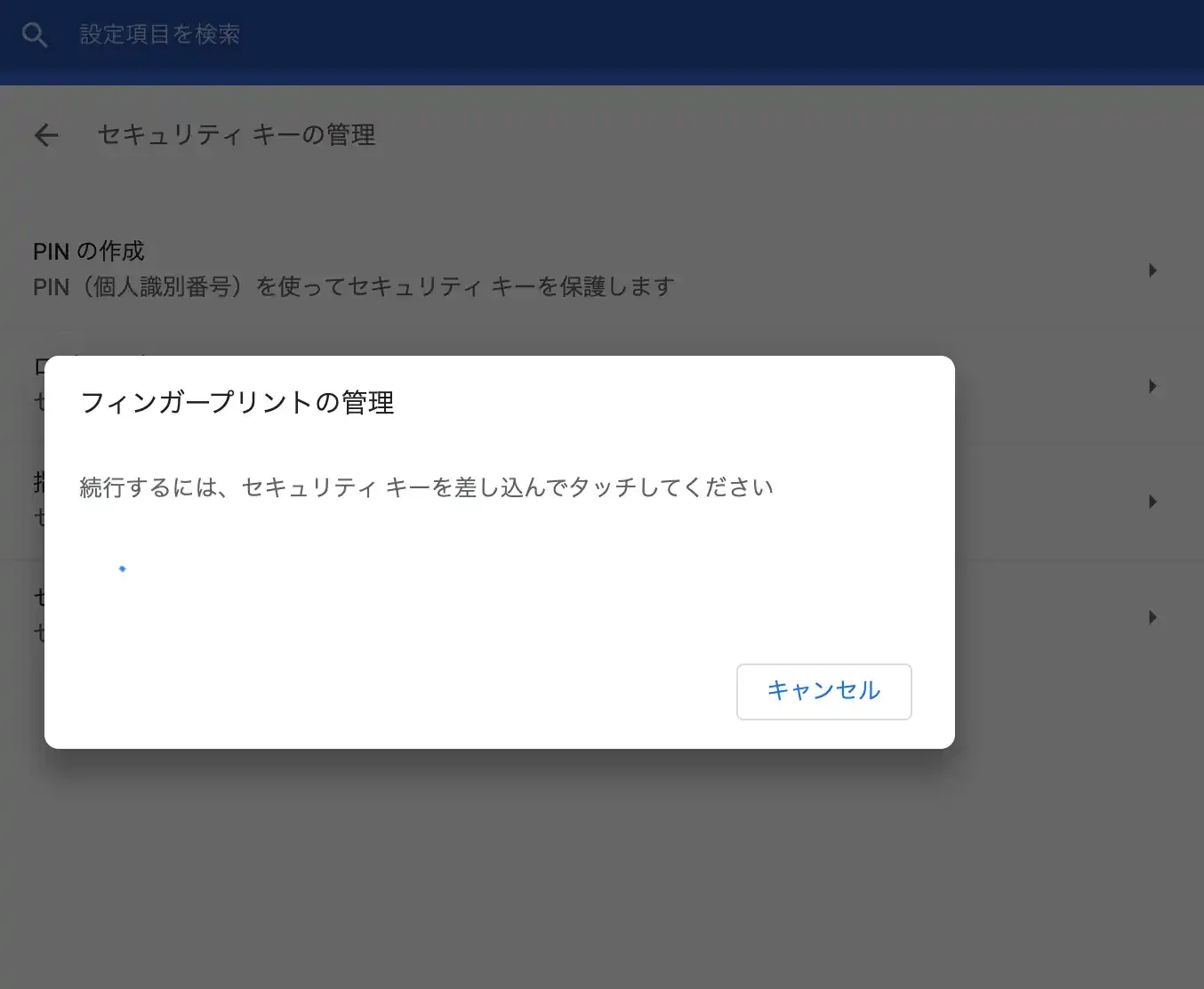Click the magnifying glass search icon

click(35, 35)
